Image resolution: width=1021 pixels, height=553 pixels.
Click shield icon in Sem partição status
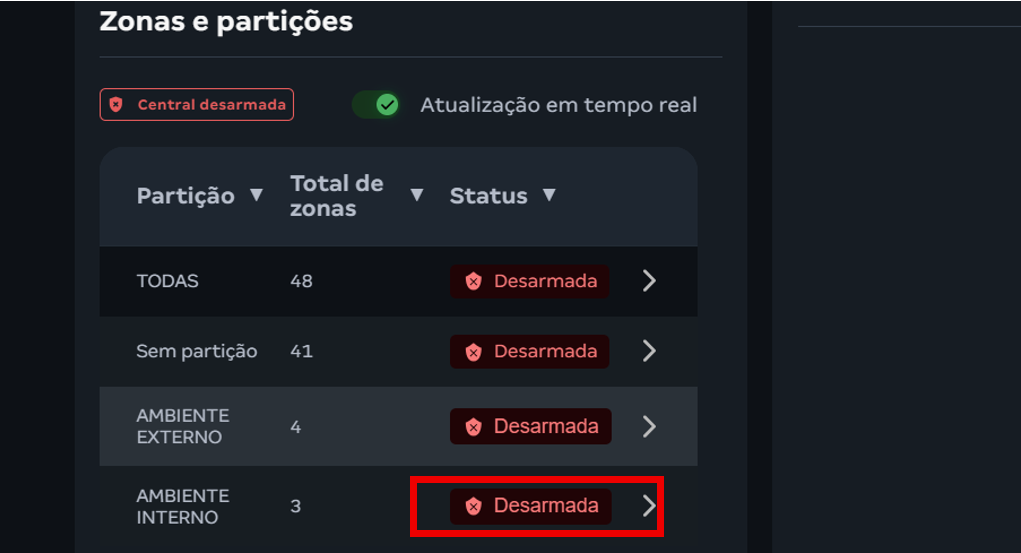(x=474, y=352)
